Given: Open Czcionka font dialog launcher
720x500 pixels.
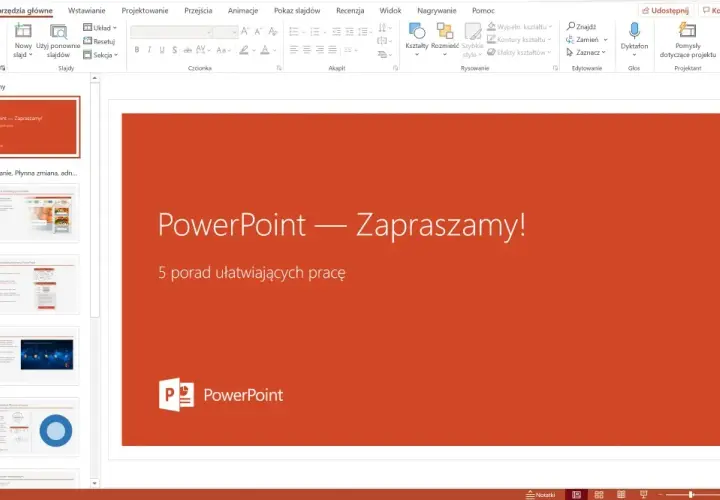Looking at the screenshot, I should point(279,68).
